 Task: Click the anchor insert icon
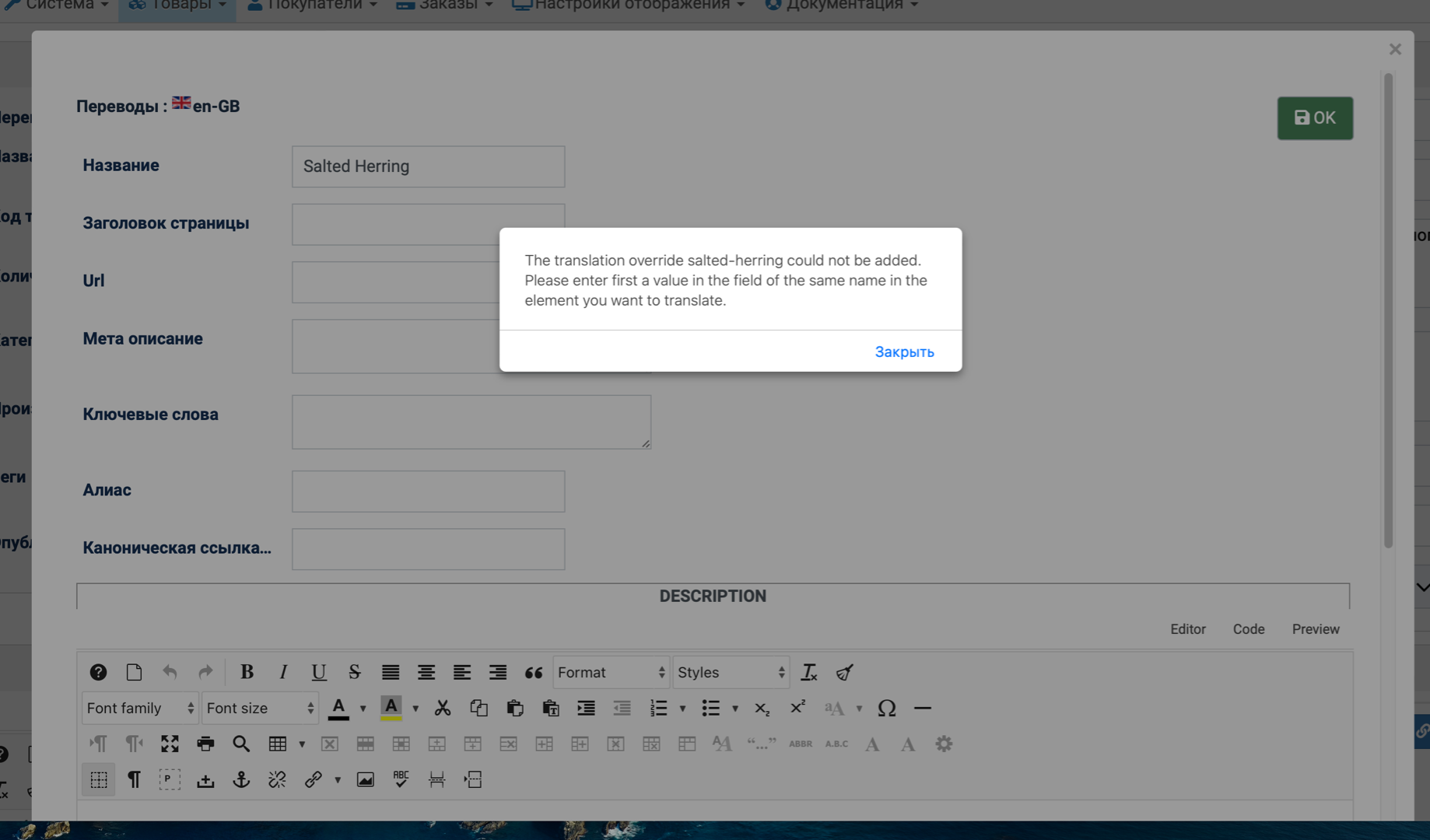pos(241,779)
